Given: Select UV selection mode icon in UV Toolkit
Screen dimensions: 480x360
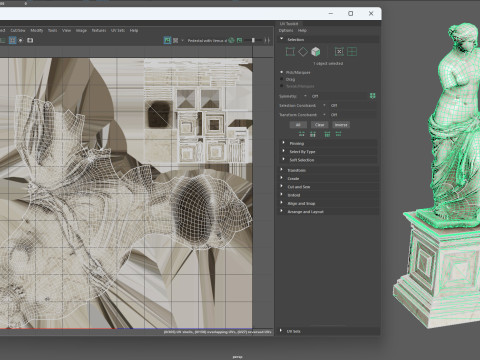Looking at the screenshot, I should [x=290, y=52].
